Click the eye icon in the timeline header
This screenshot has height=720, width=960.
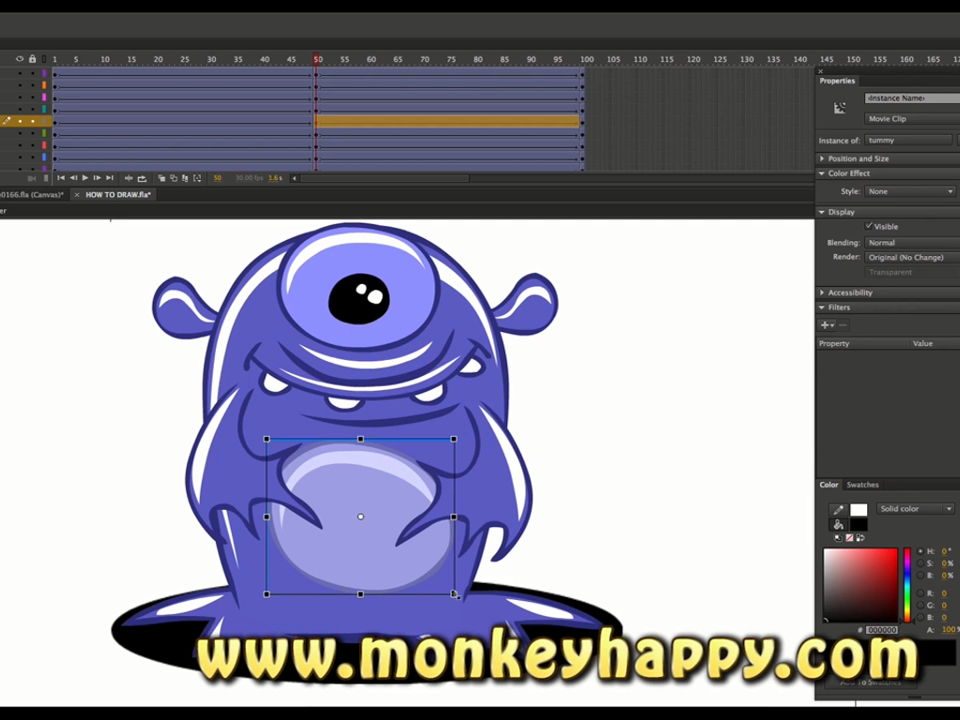point(20,59)
